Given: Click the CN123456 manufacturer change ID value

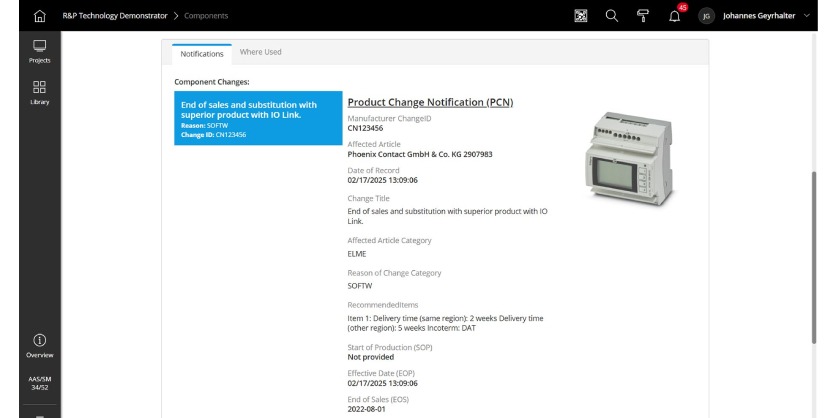Looking at the screenshot, I should (365, 128).
